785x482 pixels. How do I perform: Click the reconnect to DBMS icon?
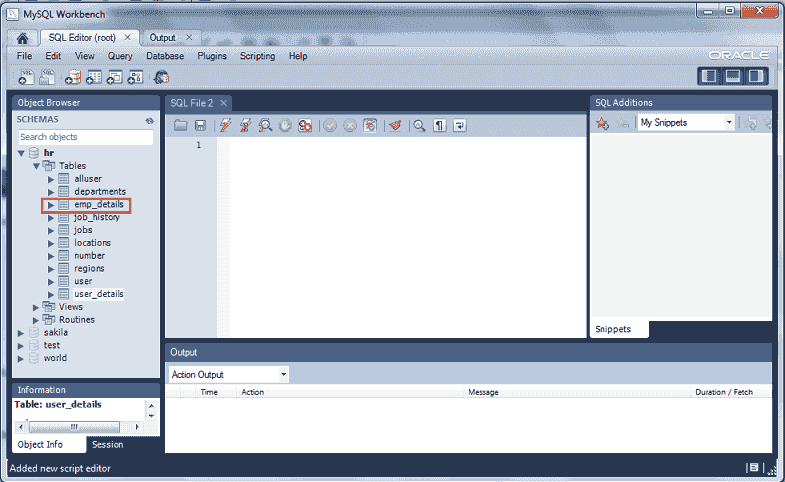pyautogui.click(x=161, y=77)
